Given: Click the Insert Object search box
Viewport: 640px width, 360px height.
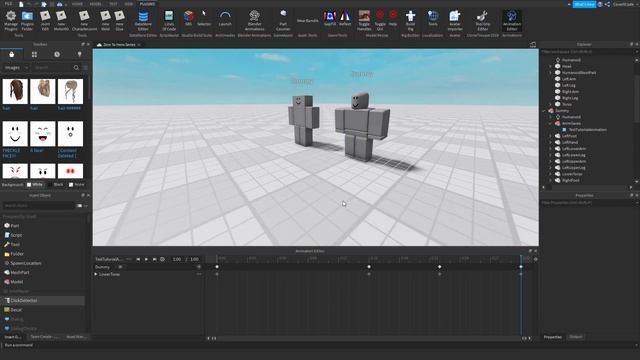Looking at the screenshot, I should pyautogui.click(x=39, y=206).
